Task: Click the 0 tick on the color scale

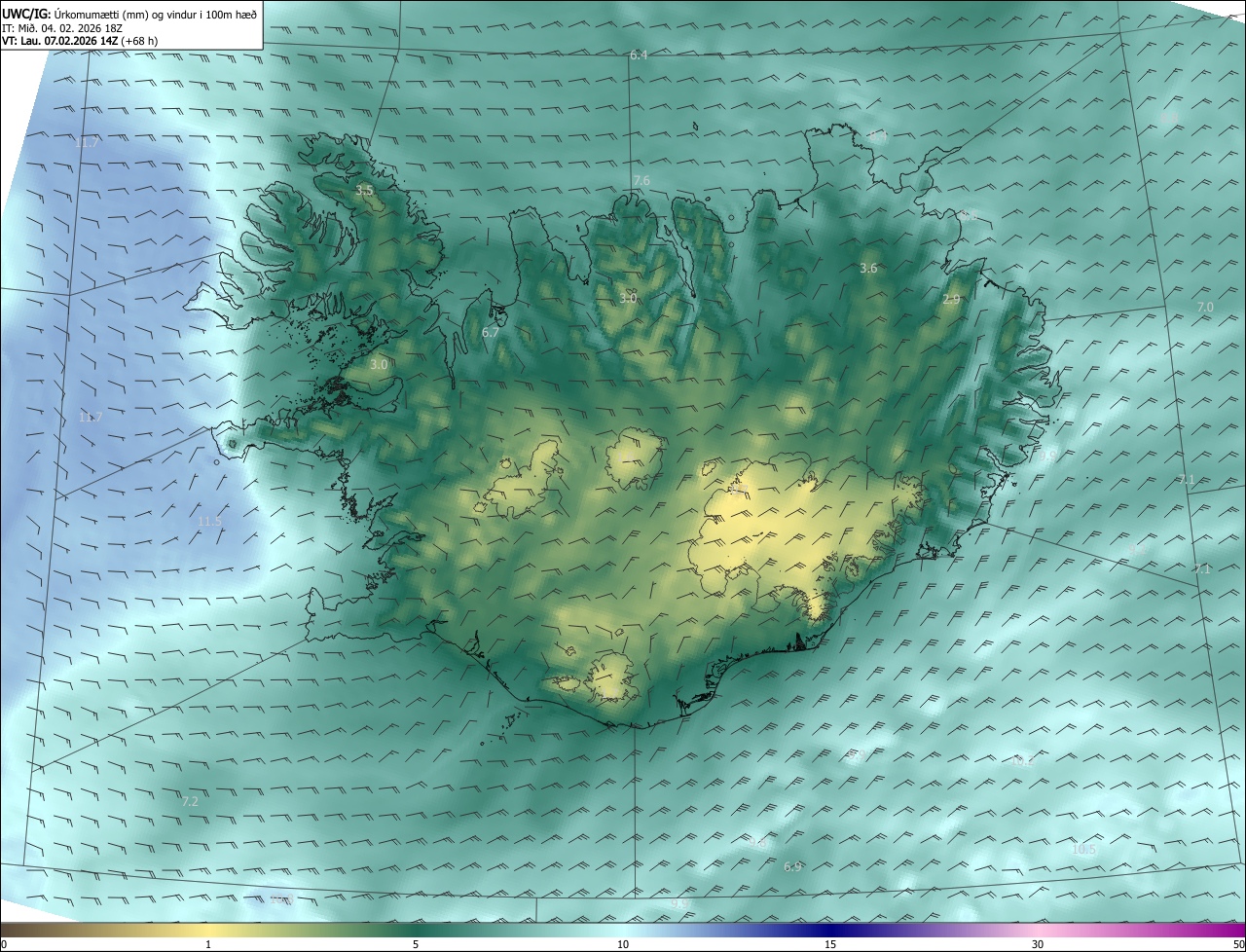Action: (x=4, y=944)
